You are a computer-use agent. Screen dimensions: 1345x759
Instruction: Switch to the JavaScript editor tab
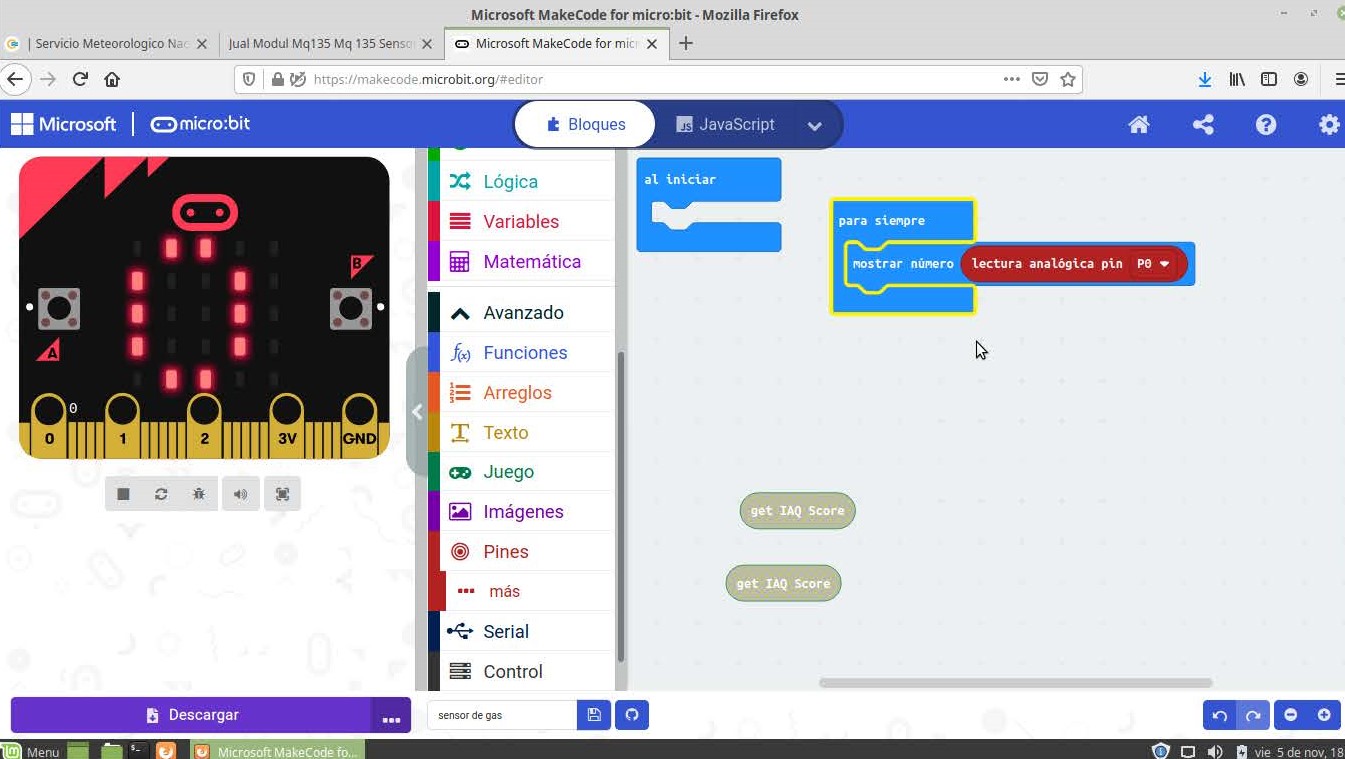click(725, 125)
